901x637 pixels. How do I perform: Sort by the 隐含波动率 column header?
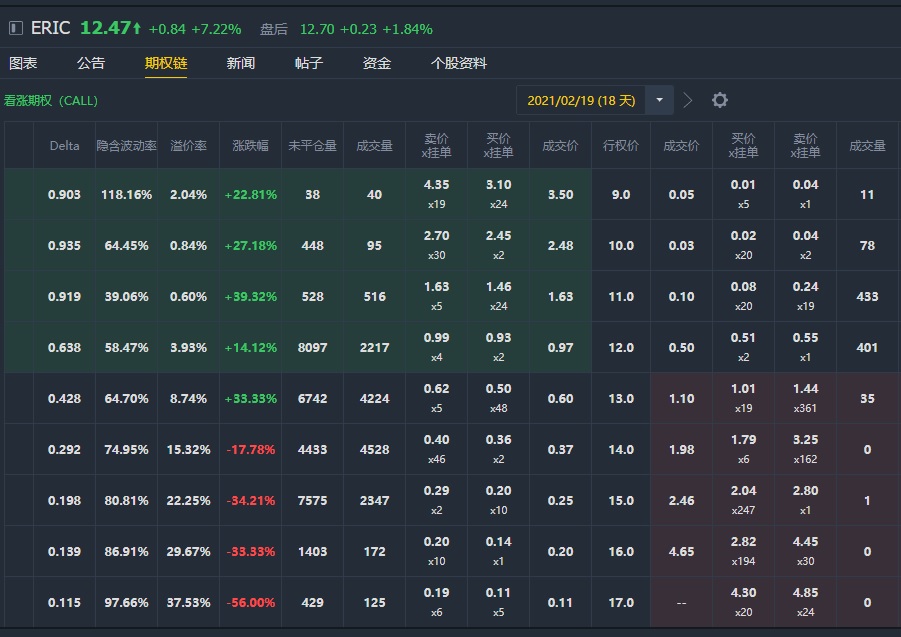coord(126,146)
